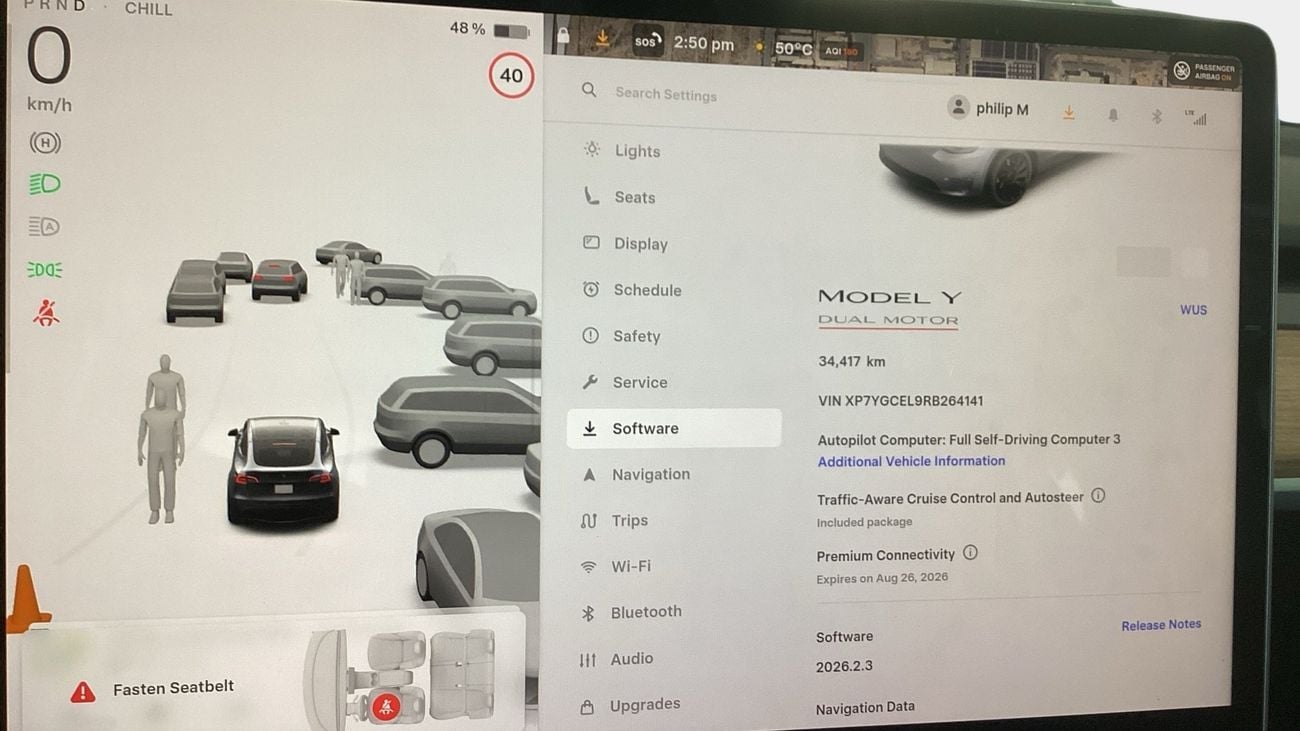
Task: Tap the info icon beside Traffic-Aware Cruise Control
Action: 1098,495
